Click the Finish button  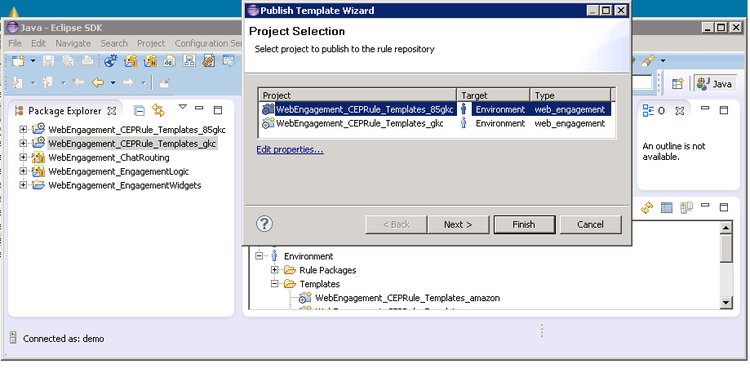(524, 224)
